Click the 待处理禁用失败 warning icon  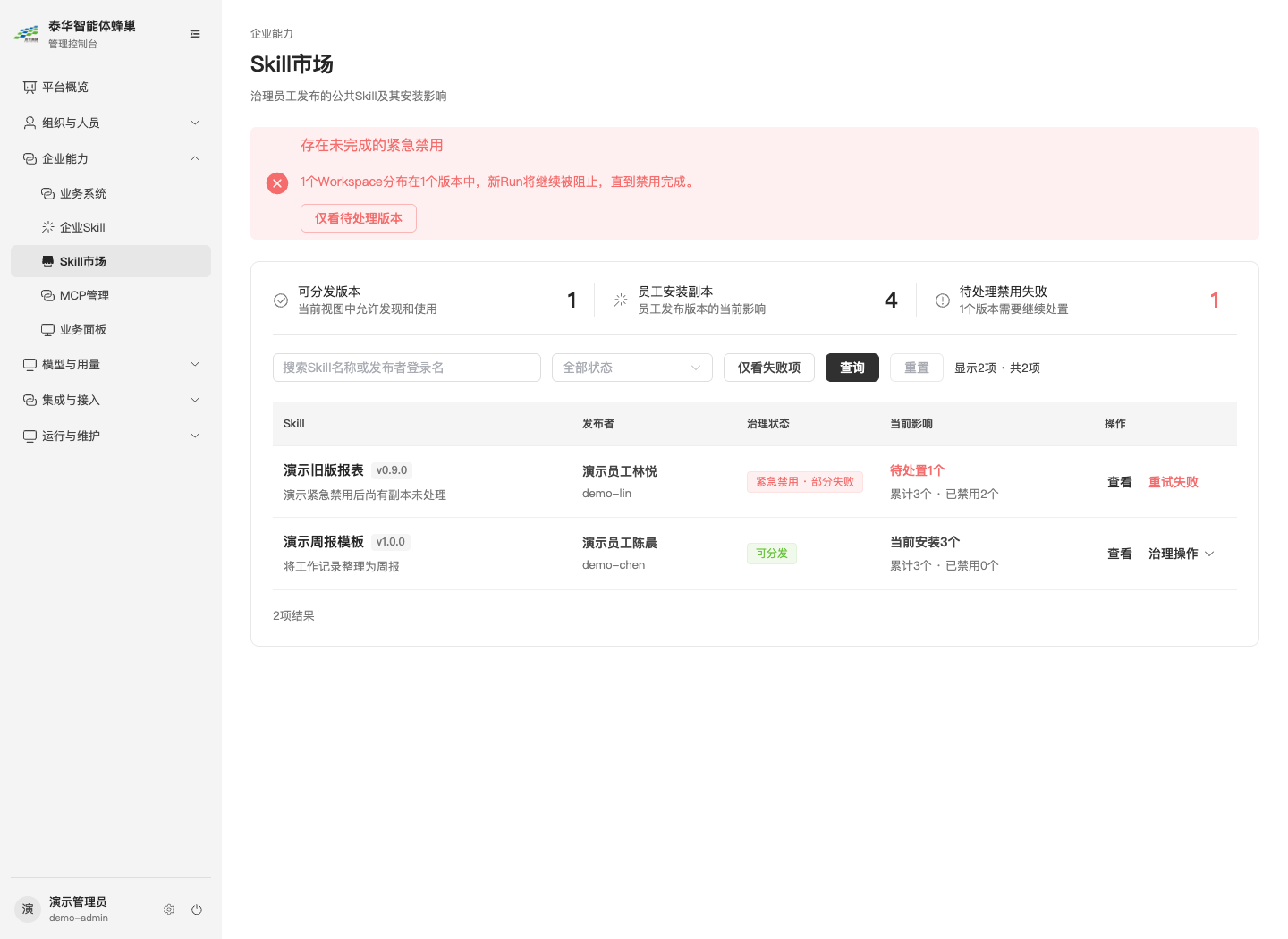coord(943,300)
